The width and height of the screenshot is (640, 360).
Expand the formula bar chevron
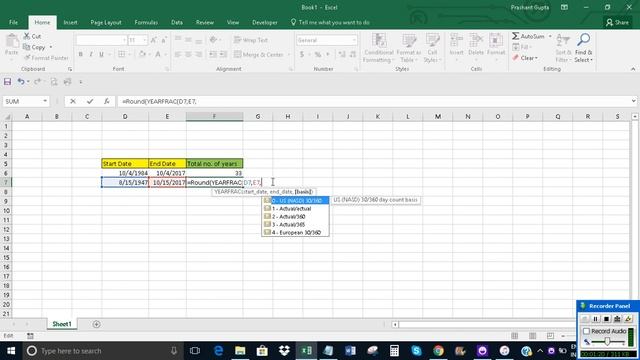pos(633,101)
